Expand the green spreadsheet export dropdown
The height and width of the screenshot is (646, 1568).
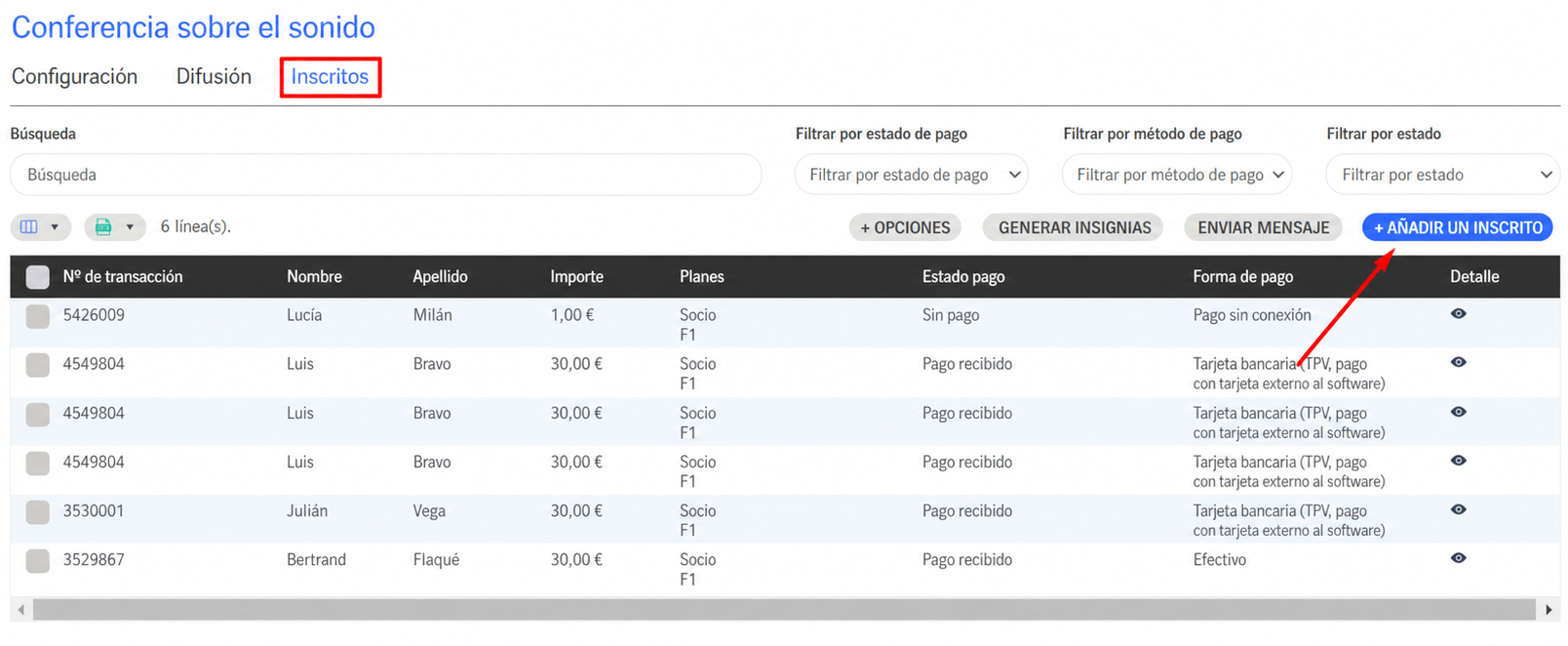[x=115, y=226]
